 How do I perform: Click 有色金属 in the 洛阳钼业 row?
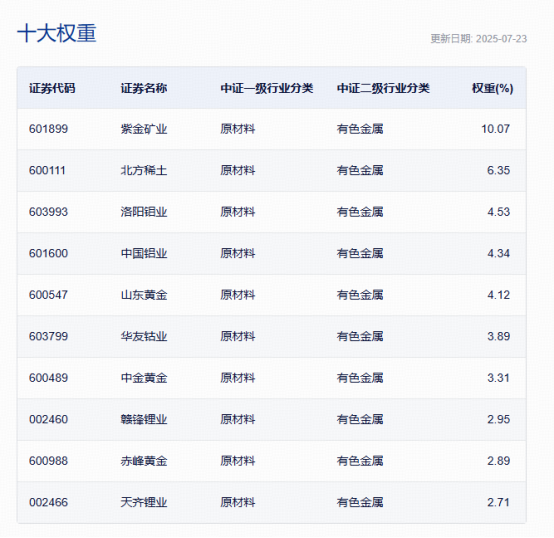point(360,212)
